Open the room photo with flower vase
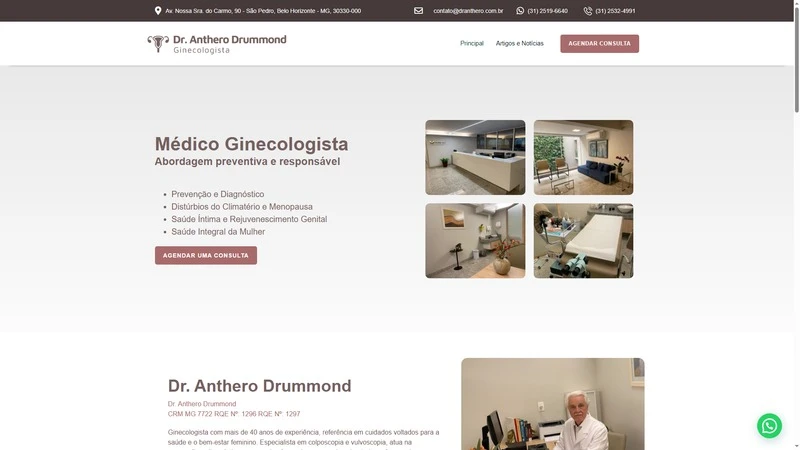This screenshot has height=450, width=800. tap(475, 241)
